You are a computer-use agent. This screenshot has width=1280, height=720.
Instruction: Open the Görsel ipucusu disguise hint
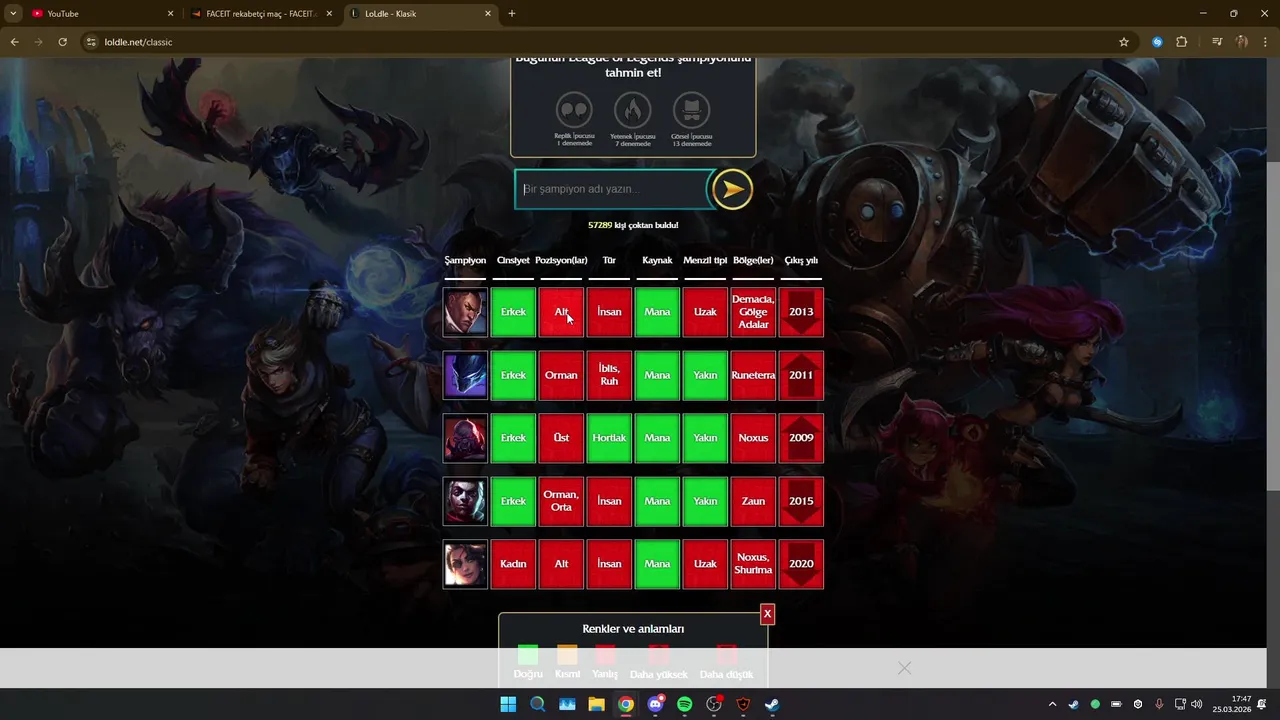point(691,110)
